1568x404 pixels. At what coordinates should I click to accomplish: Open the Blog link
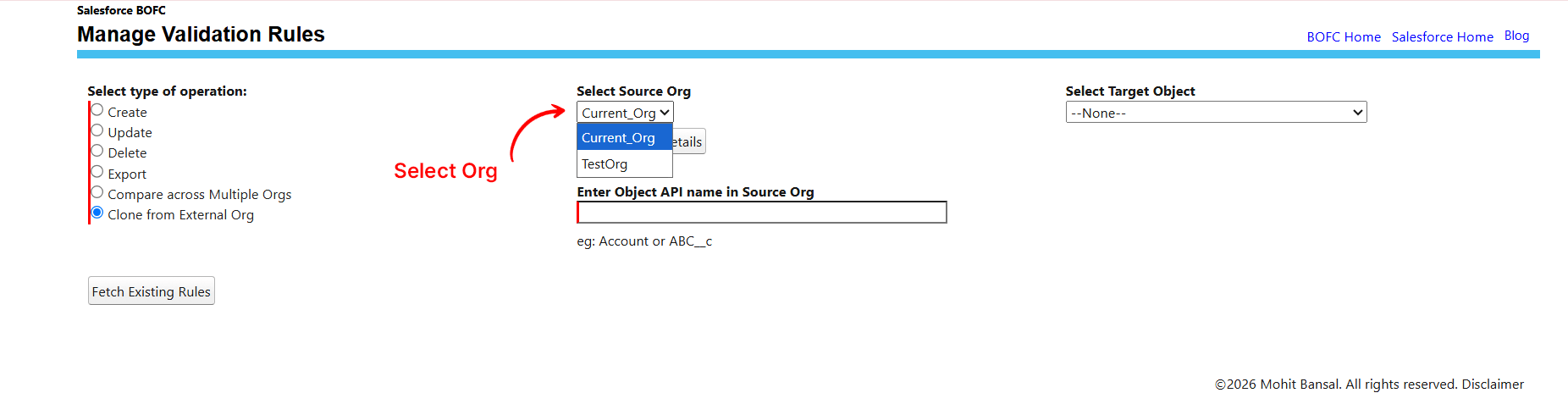(x=1516, y=36)
